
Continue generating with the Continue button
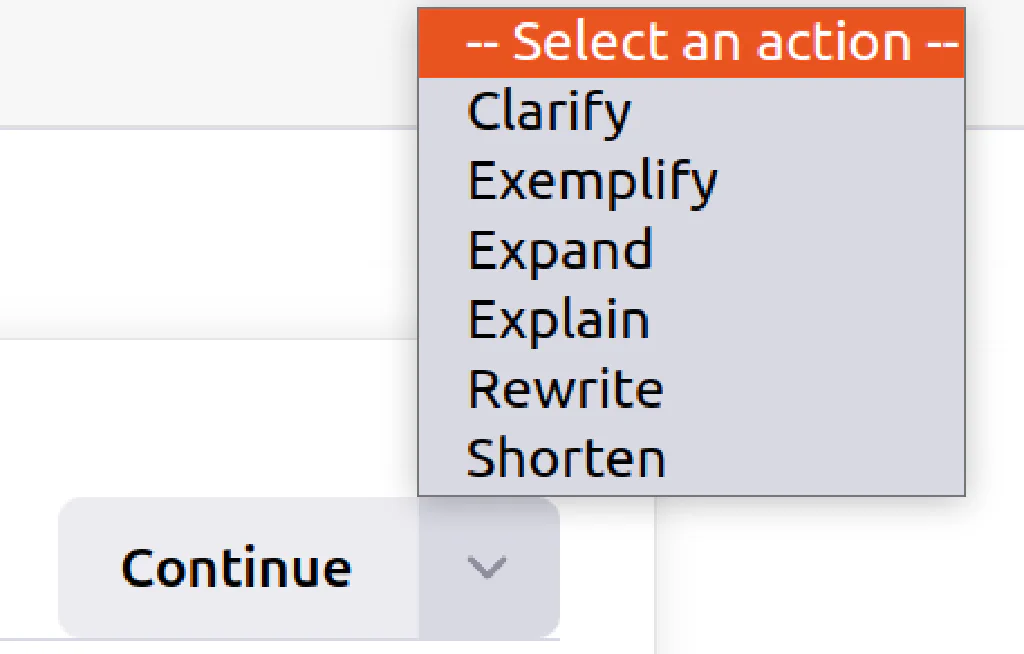pyautogui.click(x=238, y=567)
